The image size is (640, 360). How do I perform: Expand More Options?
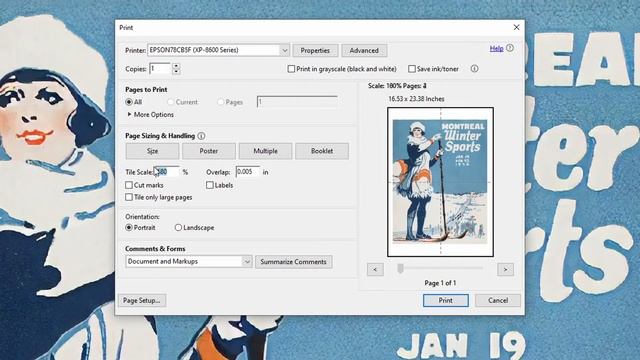(x=150, y=115)
